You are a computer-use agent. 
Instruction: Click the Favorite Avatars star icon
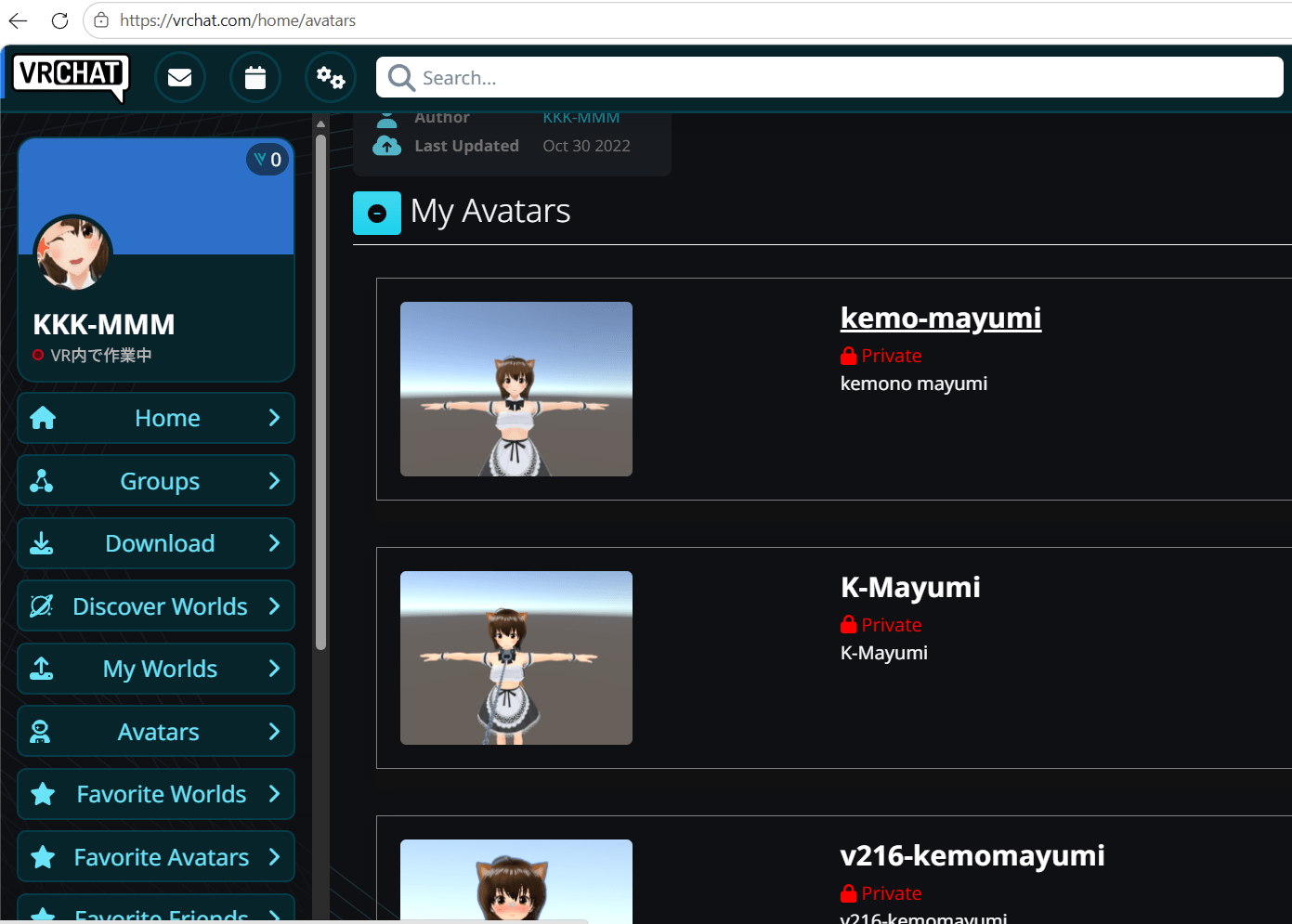pyautogui.click(x=43, y=857)
